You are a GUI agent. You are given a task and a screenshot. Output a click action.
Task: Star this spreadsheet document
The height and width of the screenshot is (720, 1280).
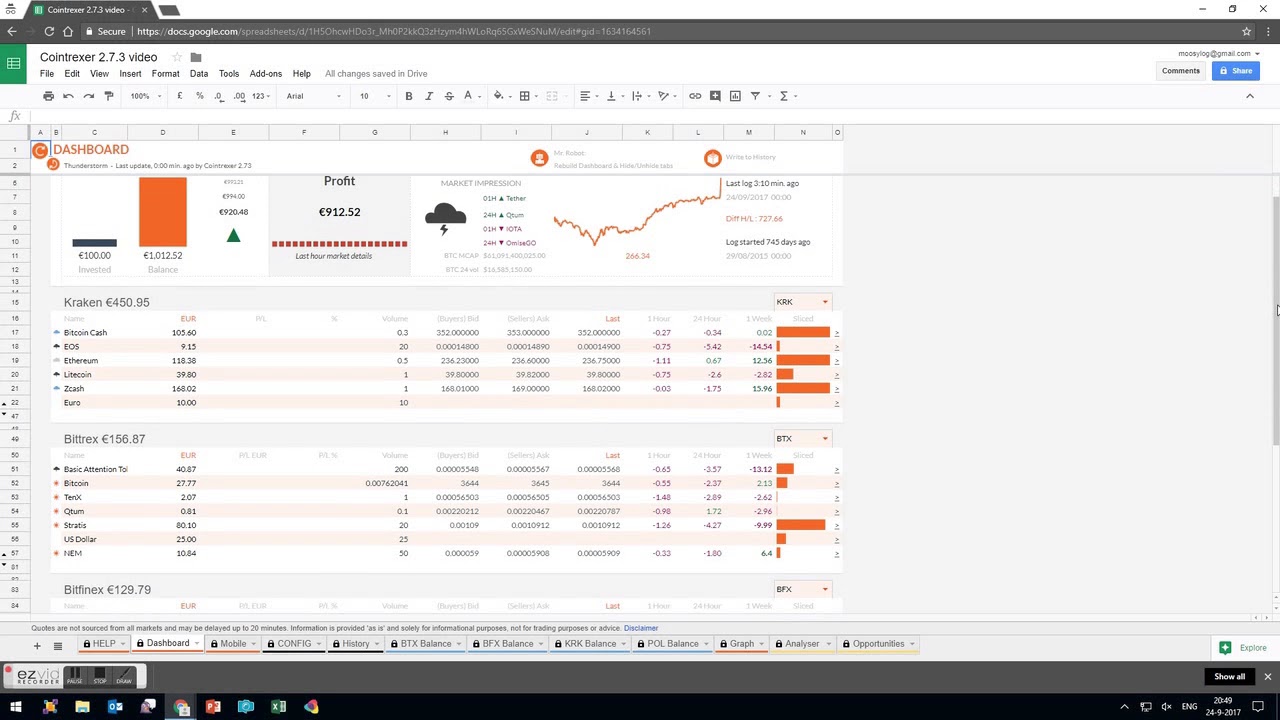pyautogui.click(x=176, y=57)
